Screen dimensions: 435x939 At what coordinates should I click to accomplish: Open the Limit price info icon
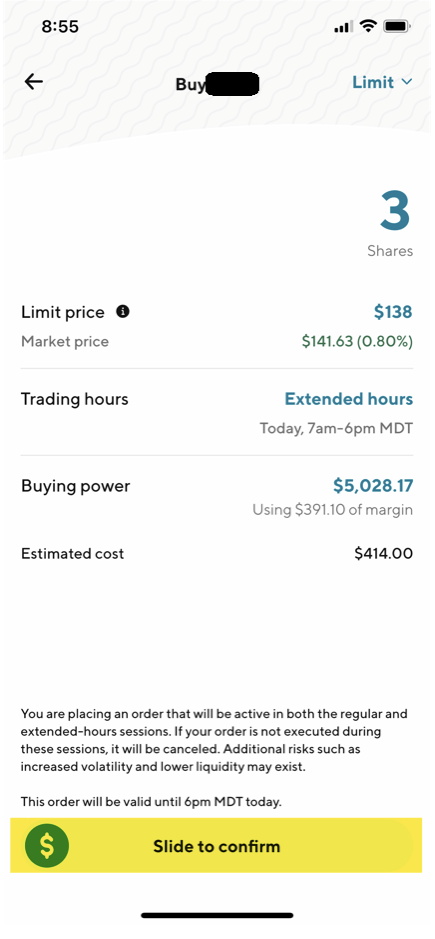click(x=123, y=311)
